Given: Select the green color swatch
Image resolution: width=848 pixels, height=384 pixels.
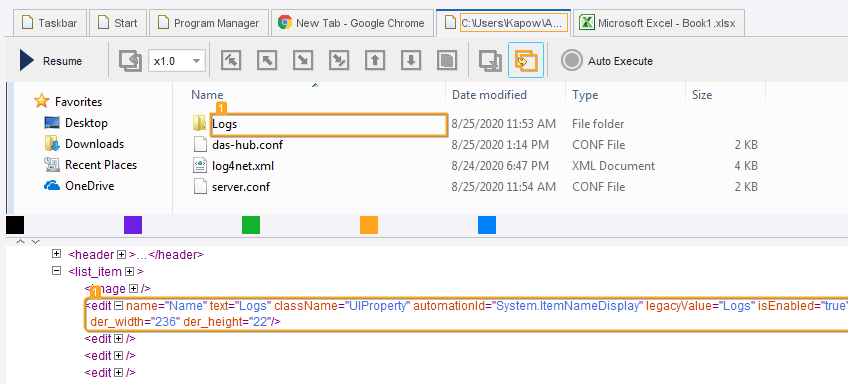Looking at the screenshot, I should (x=251, y=225).
